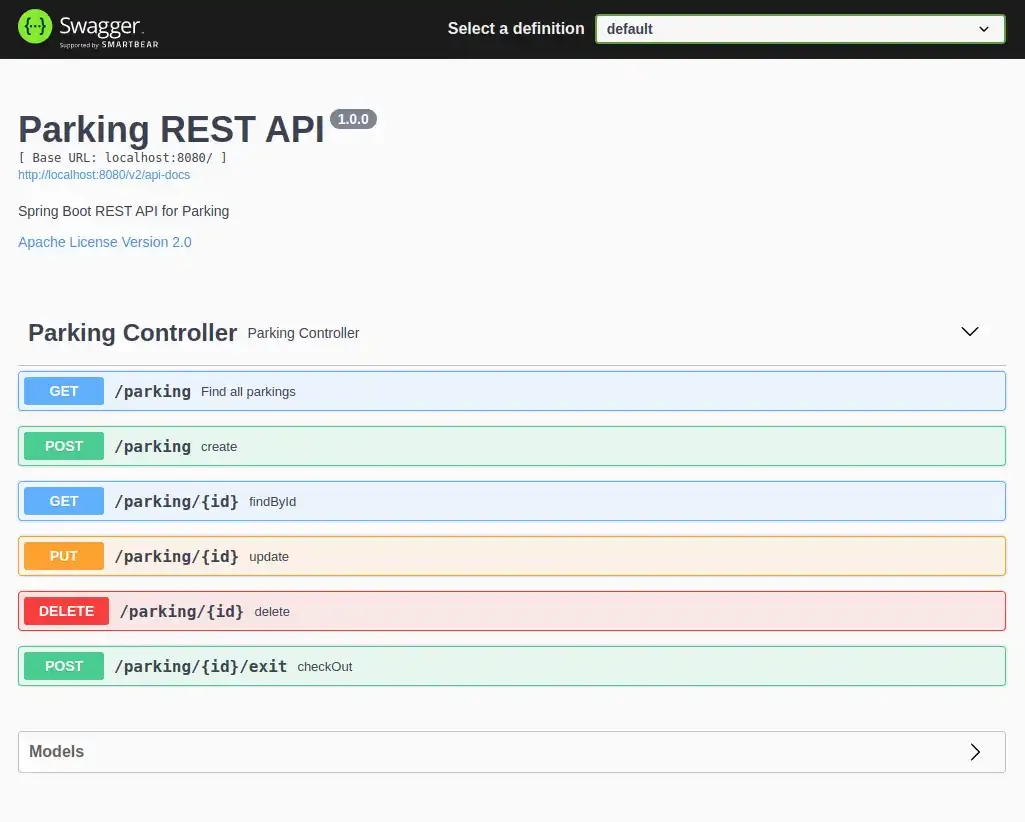
Task: Click the blue GET badge for Find all parkings
Action: [64, 391]
